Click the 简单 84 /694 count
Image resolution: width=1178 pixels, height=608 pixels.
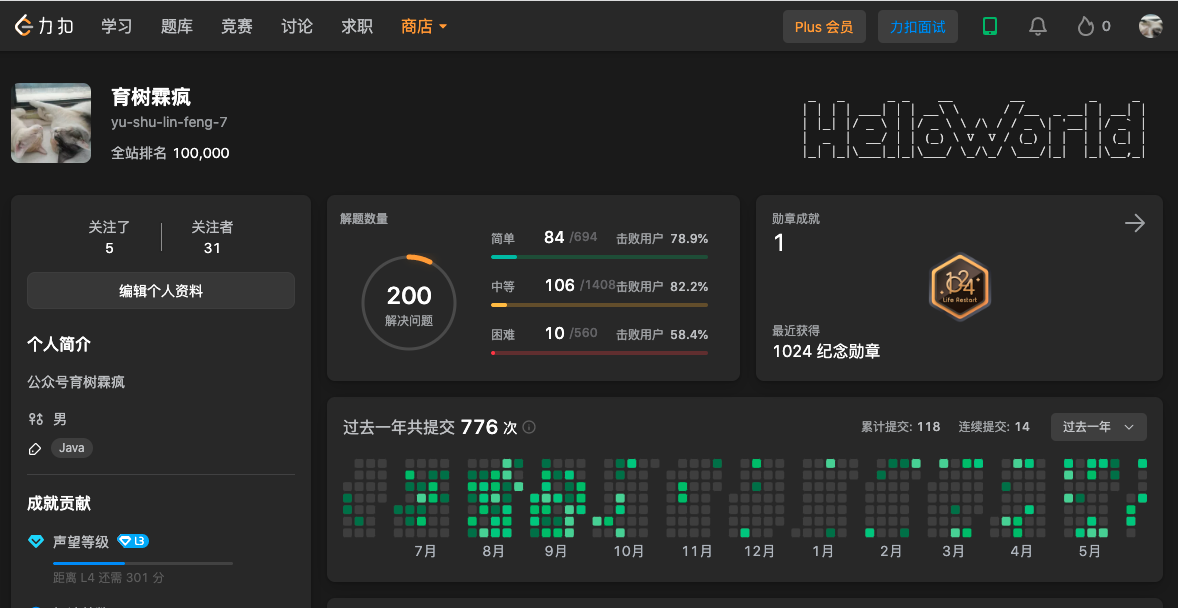point(570,237)
